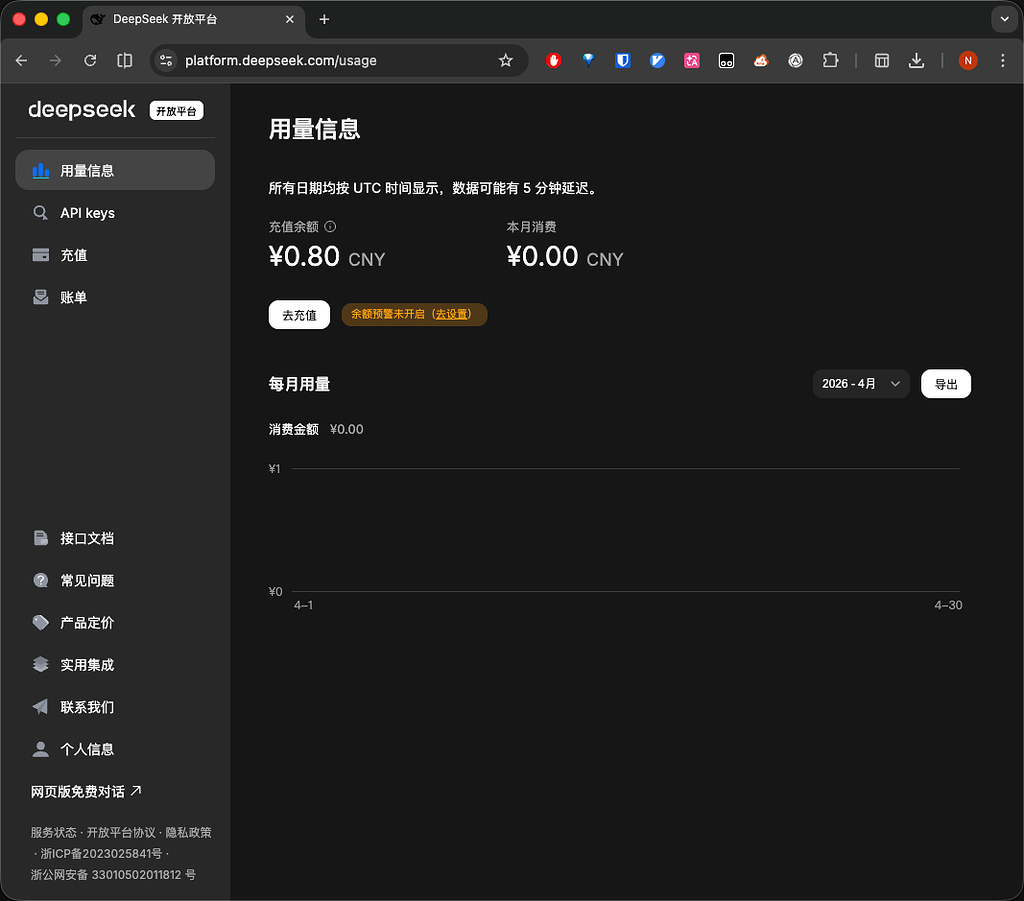The width and height of the screenshot is (1024, 901).
Task: Click the card icon beside 充值
Action: (40, 255)
